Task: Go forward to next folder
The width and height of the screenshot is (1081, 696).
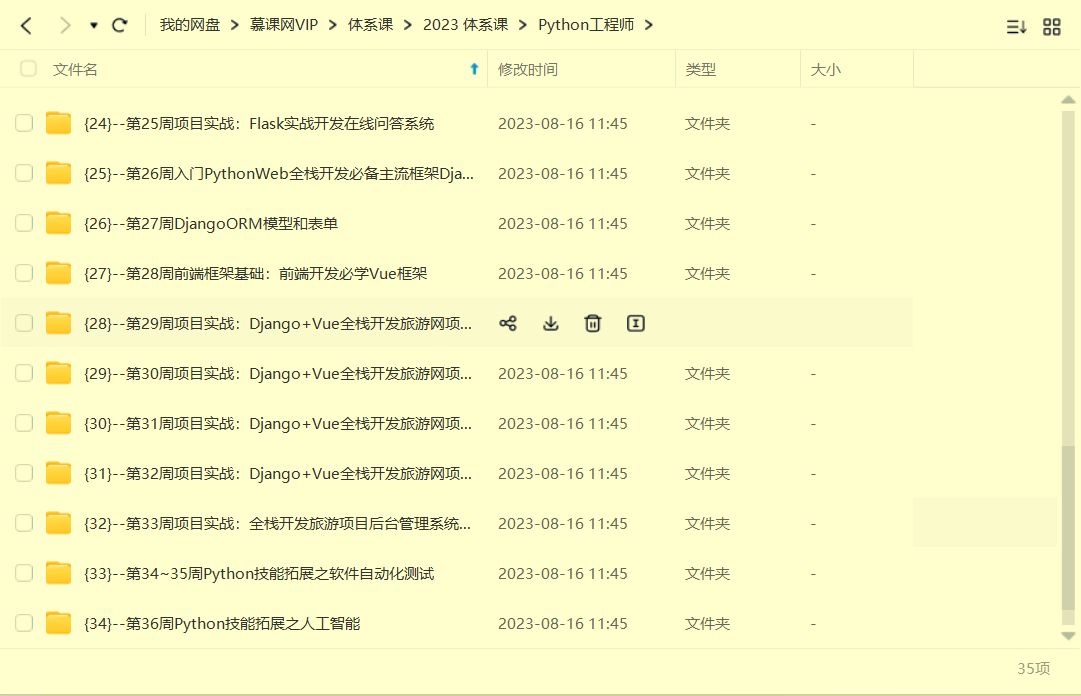Action: coord(65,26)
